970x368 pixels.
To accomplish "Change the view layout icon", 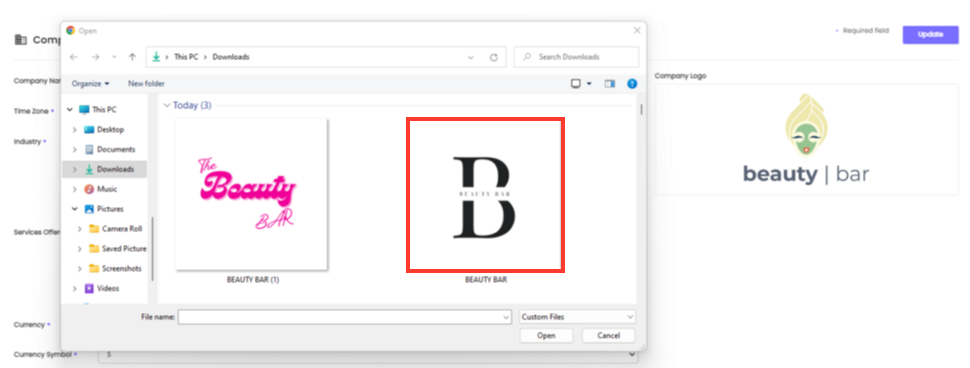I will (576, 83).
